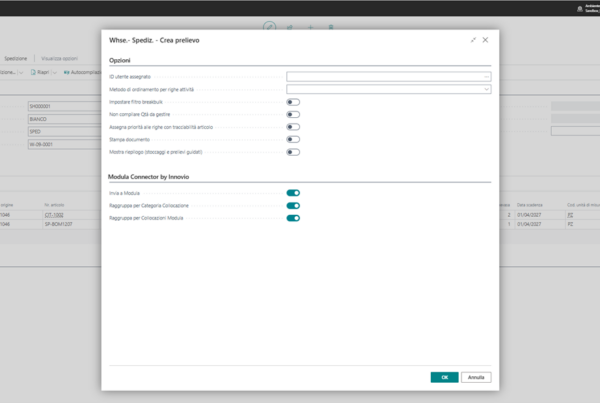600x403 pixels.
Task: Click edit pencil icon in background page
Action: [269, 27]
